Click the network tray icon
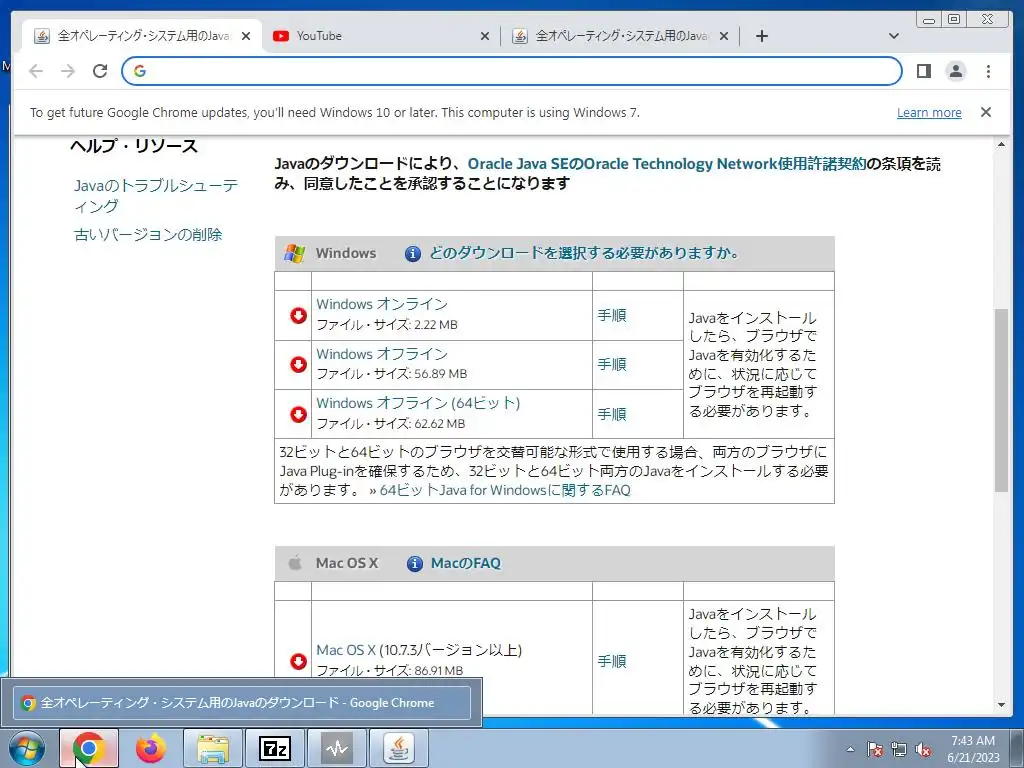 [x=899, y=749]
